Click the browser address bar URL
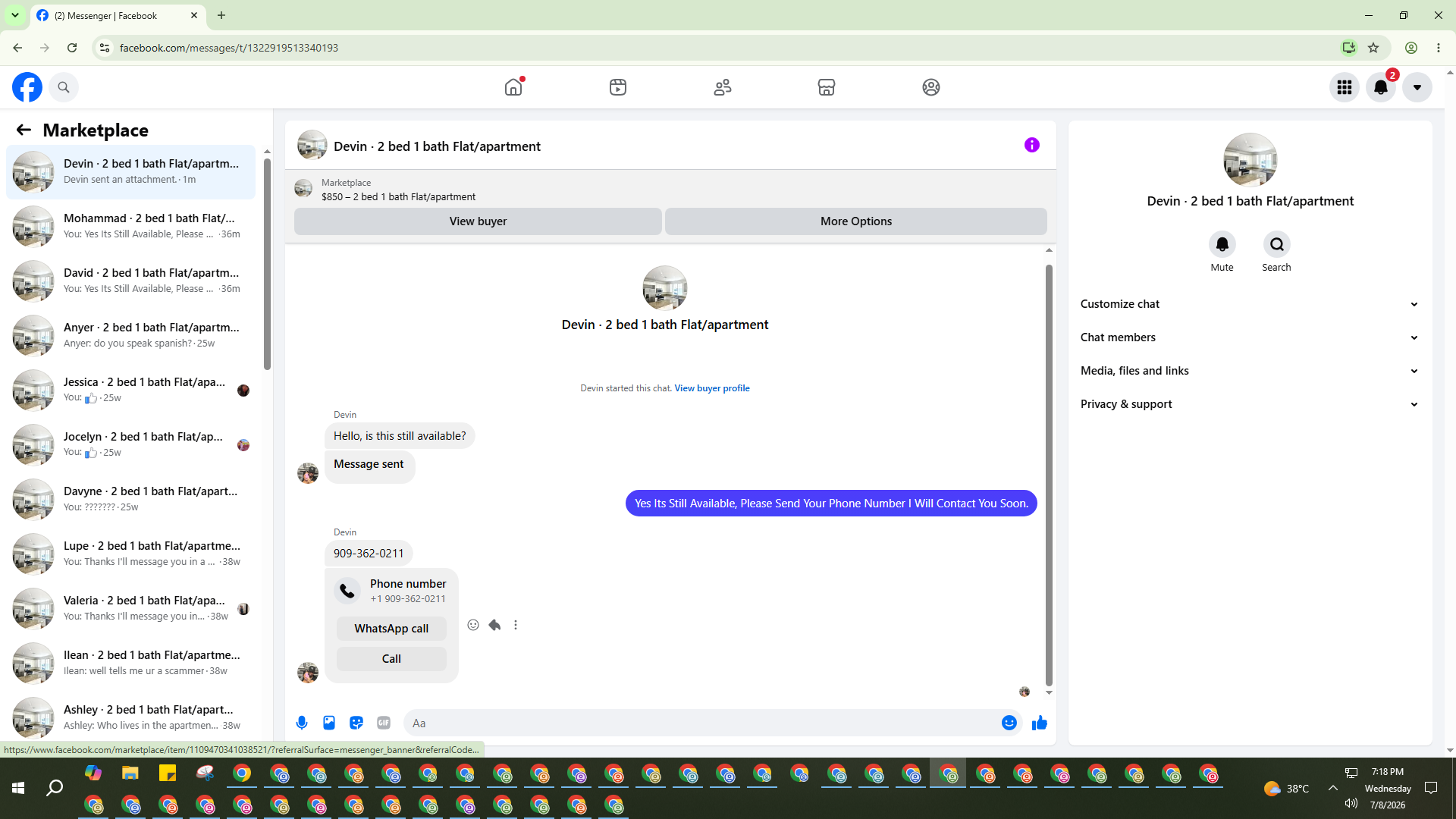 tap(229, 48)
